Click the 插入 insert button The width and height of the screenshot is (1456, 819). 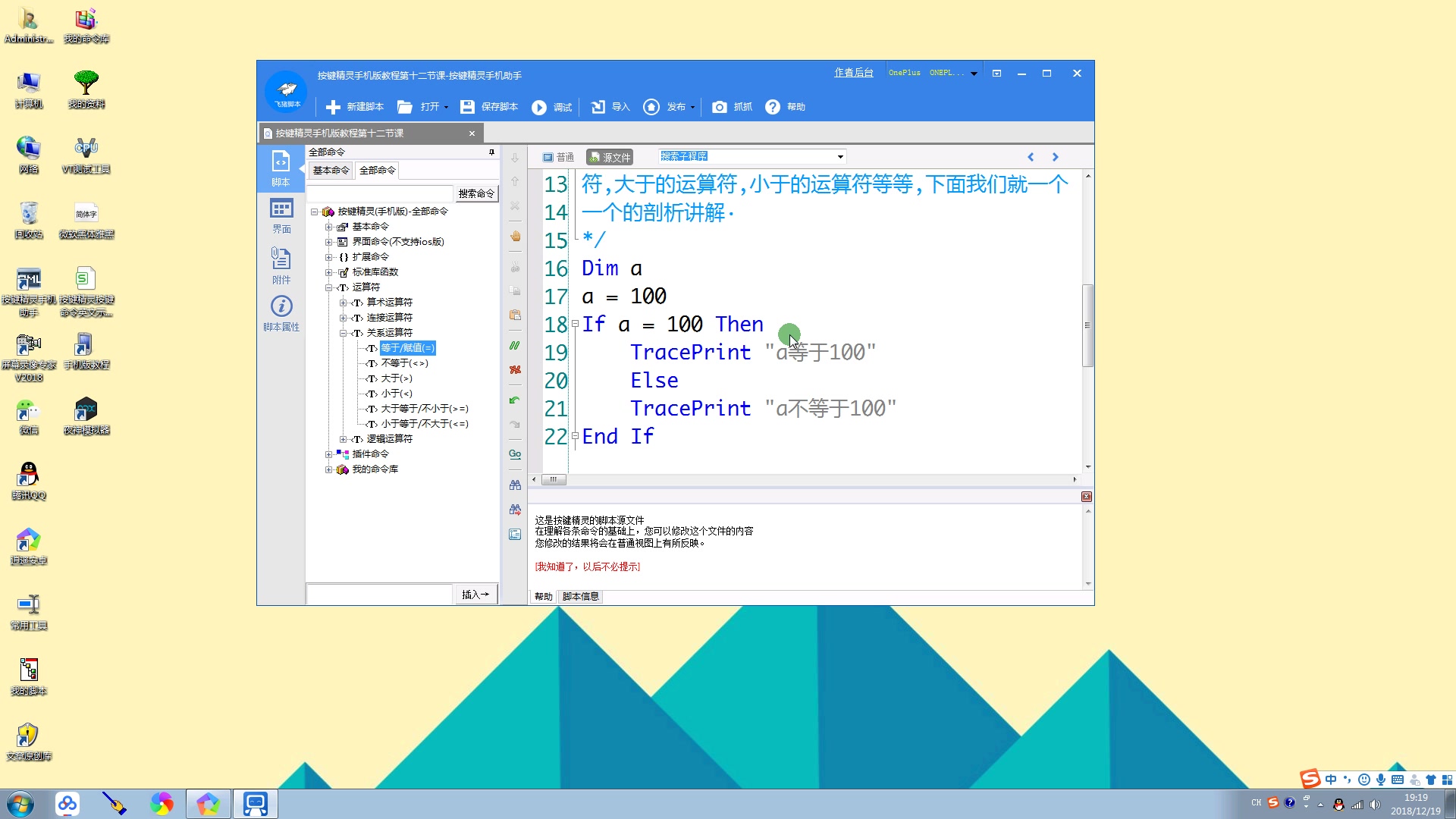(475, 595)
